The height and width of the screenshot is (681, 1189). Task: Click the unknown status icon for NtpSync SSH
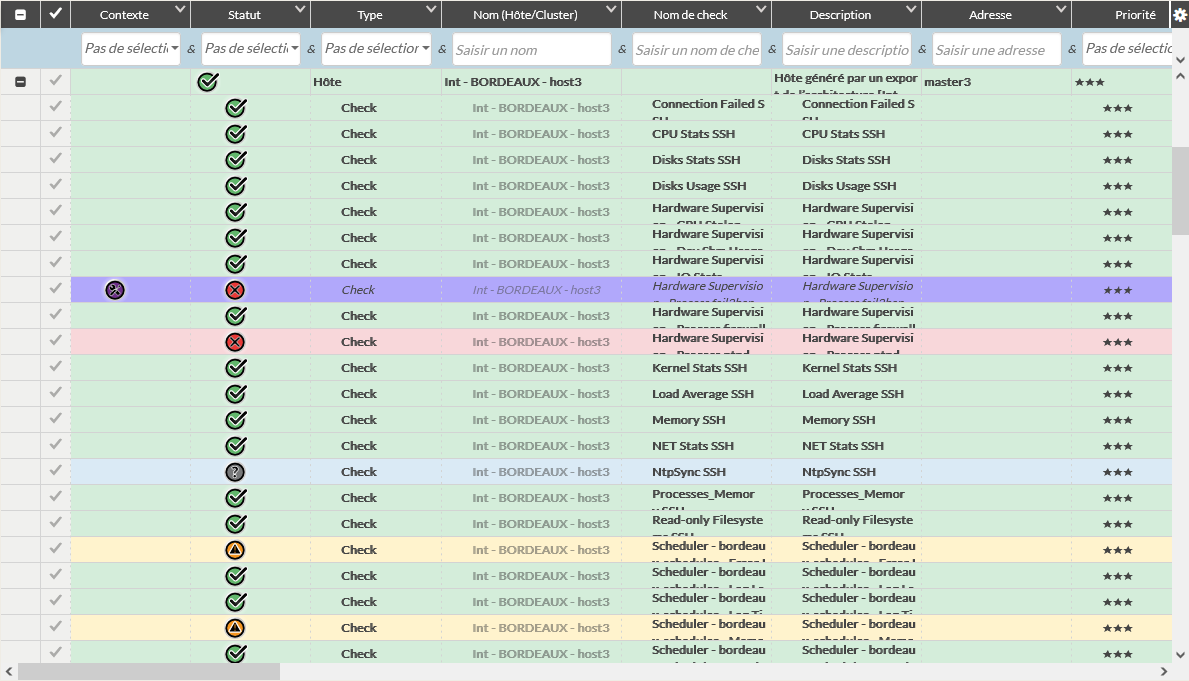236,472
